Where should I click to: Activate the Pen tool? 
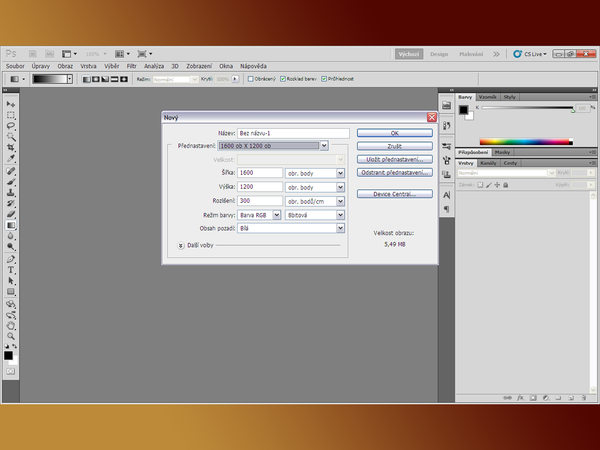[11, 259]
